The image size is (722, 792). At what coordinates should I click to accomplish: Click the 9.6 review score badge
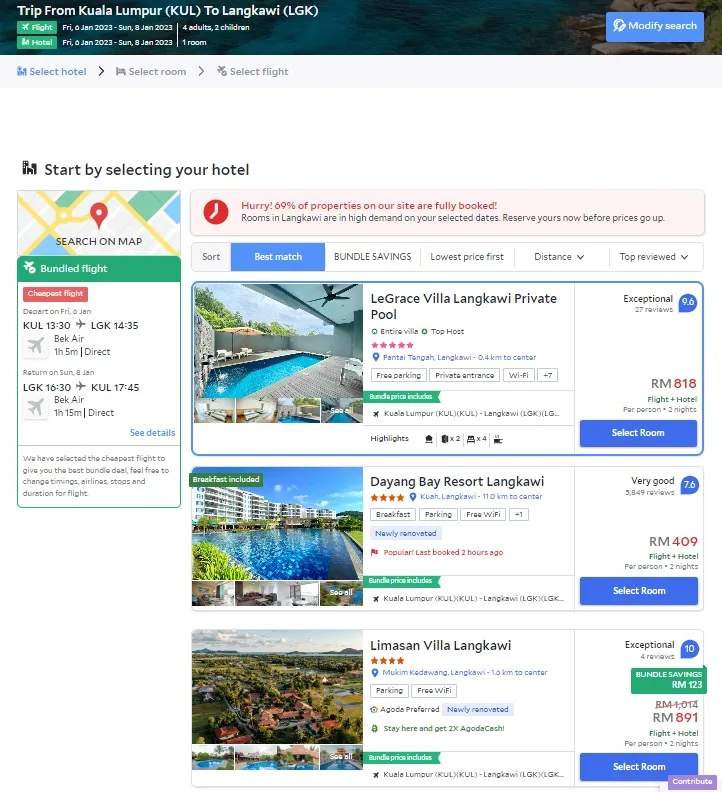pos(688,302)
